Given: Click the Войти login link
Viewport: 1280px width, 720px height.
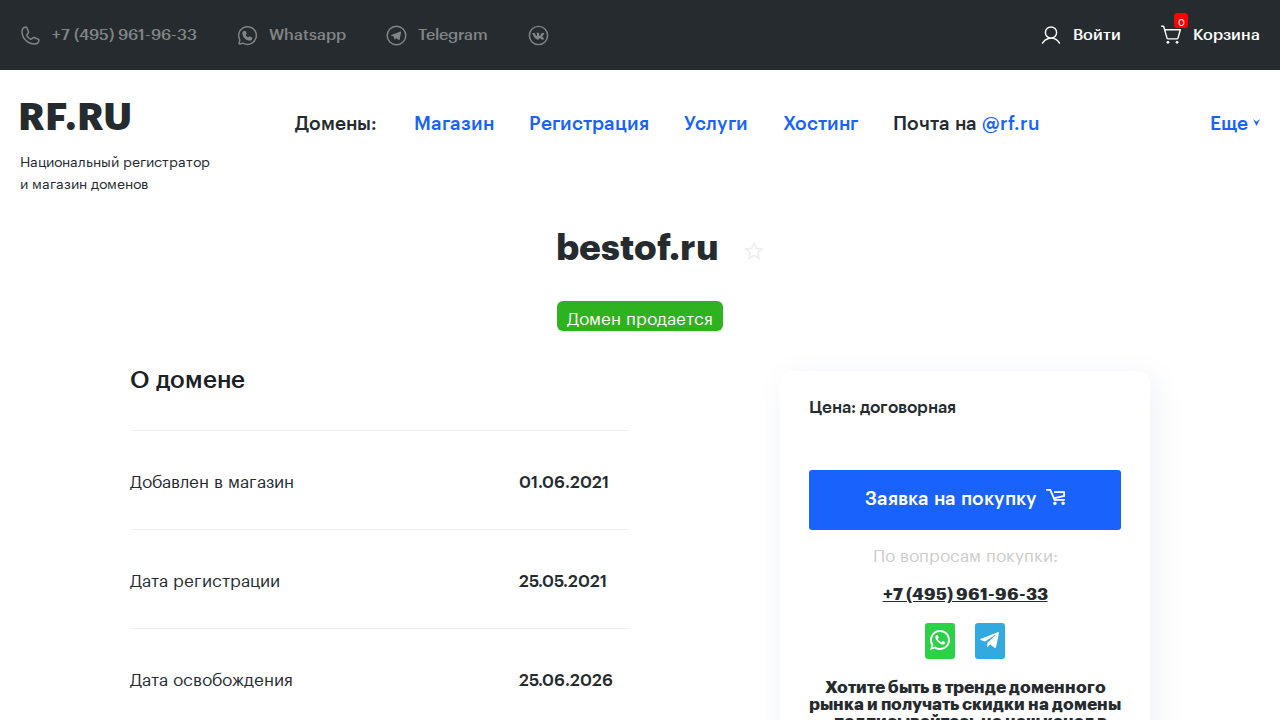Looking at the screenshot, I should coord(1096,35).
